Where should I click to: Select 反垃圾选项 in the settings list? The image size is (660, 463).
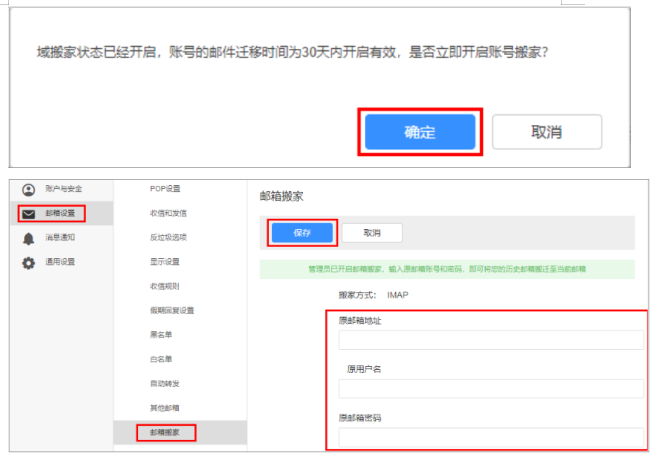168,237
